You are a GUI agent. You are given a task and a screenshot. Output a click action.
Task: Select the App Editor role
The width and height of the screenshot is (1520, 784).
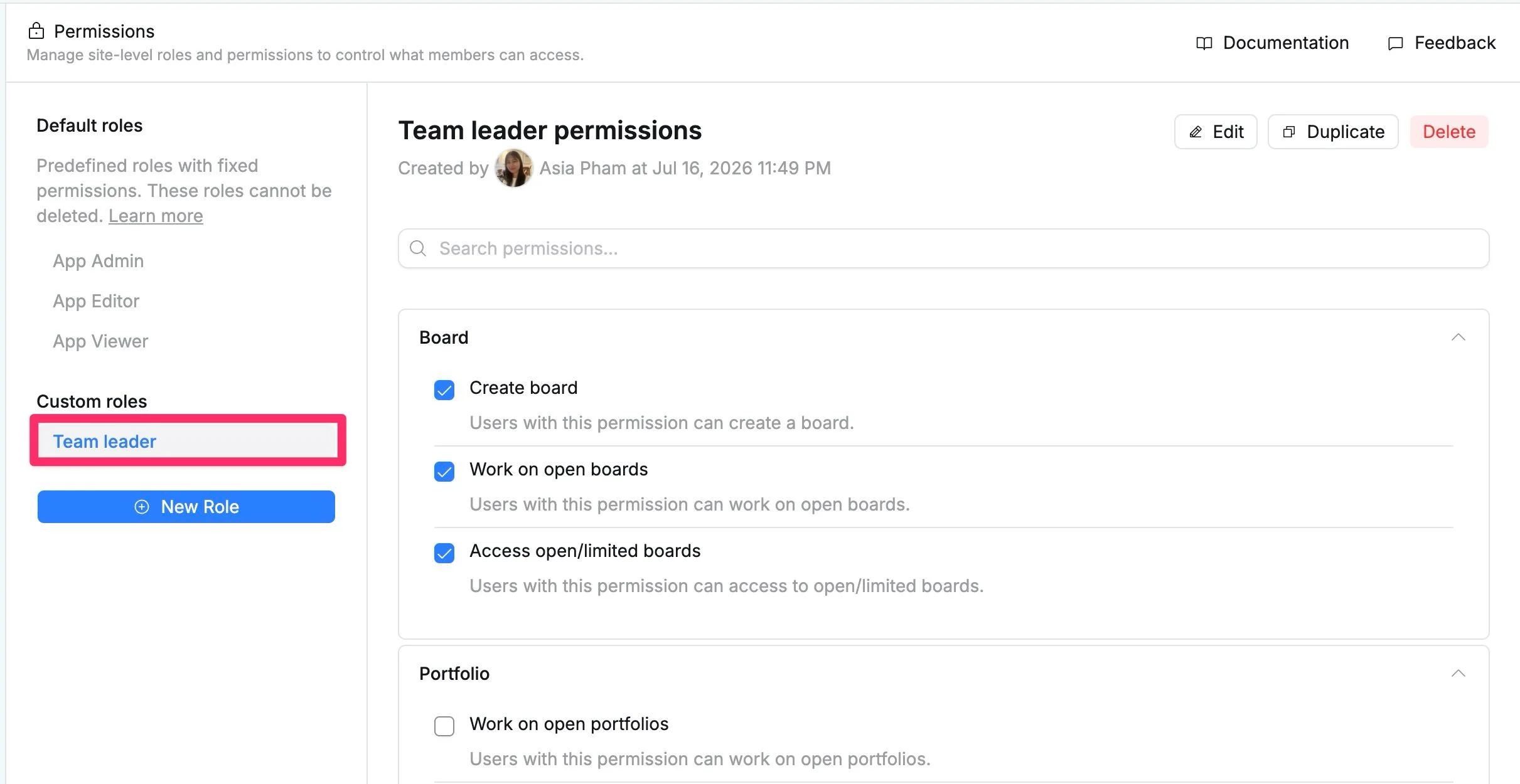coord(96,301)
